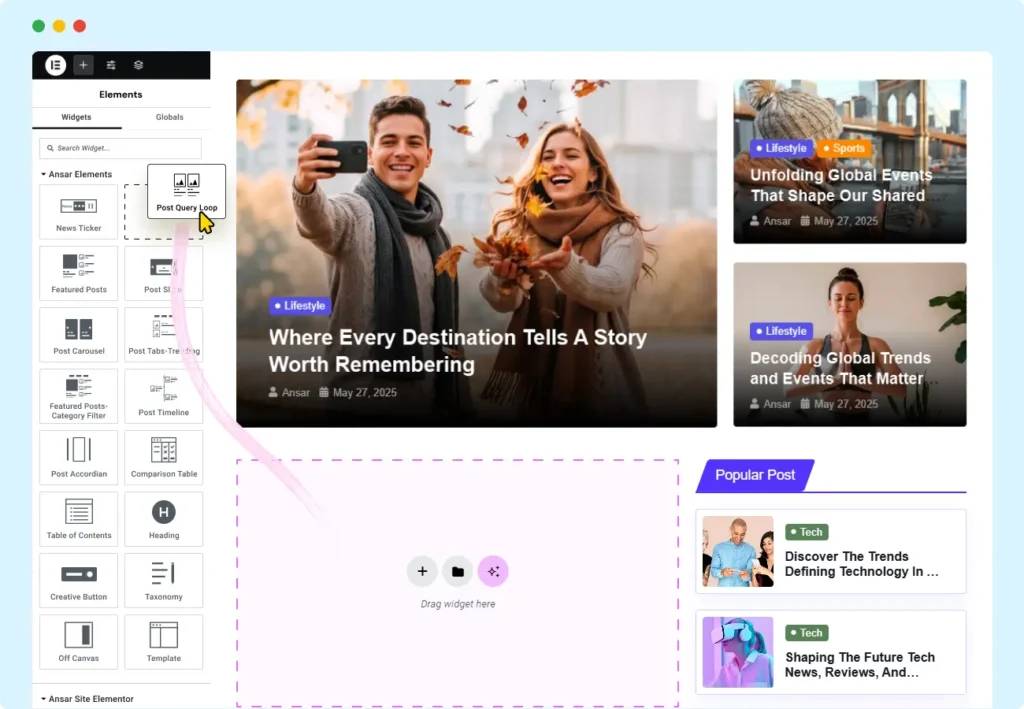Image resolution: width=1024 pixels, height=709 pixels.
Task: Select the News Ticker widget
Action: [x=78, y=212]
